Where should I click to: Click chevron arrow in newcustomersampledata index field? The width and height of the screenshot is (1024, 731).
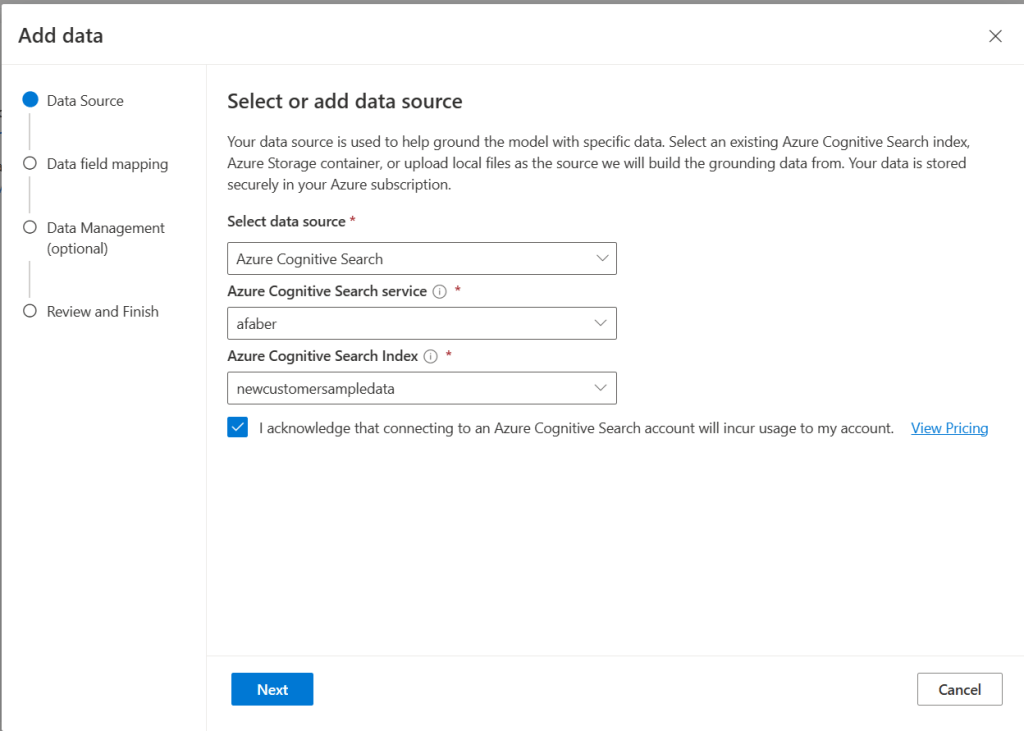(x=600, y=388)
